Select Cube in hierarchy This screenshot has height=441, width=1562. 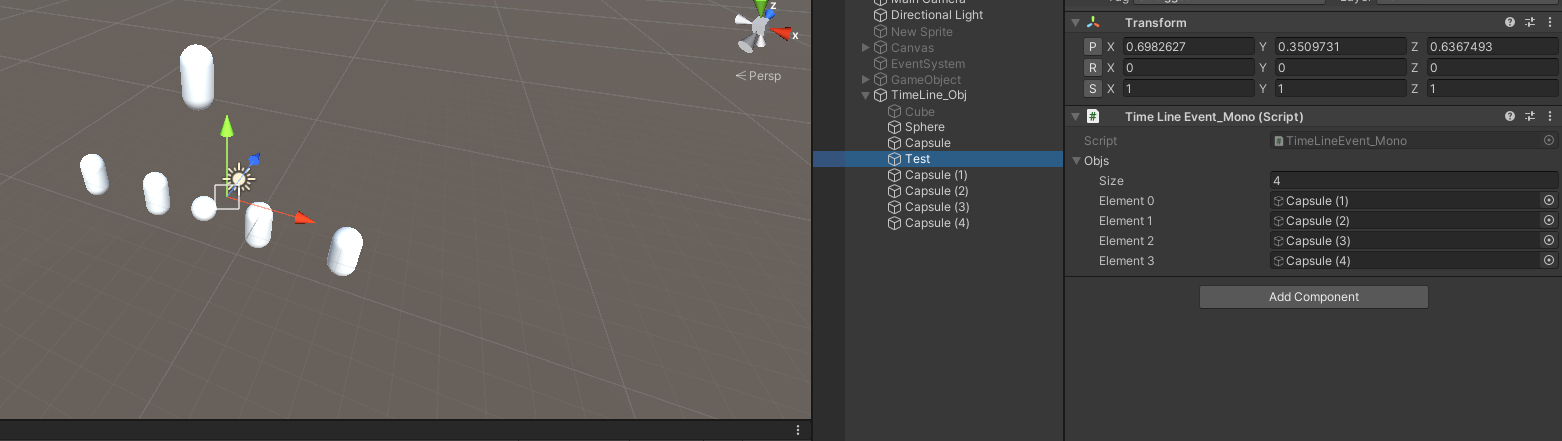(x=919, y=112)
